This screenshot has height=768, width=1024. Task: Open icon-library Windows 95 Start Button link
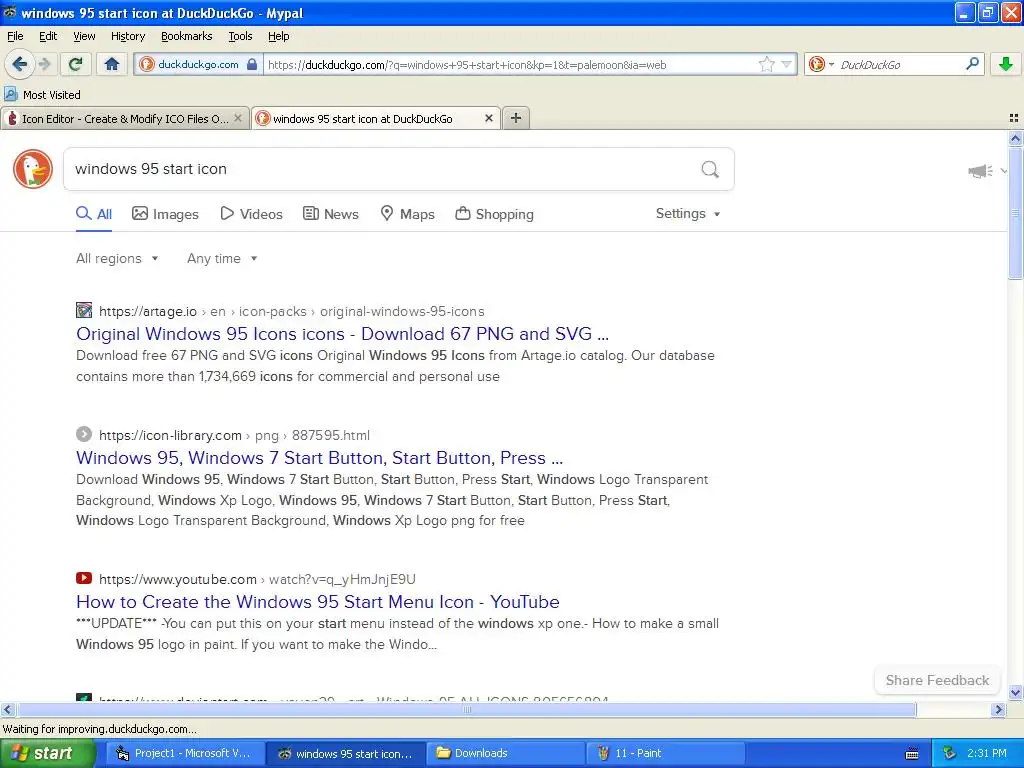pyautogui.click(x=319, y=458)
